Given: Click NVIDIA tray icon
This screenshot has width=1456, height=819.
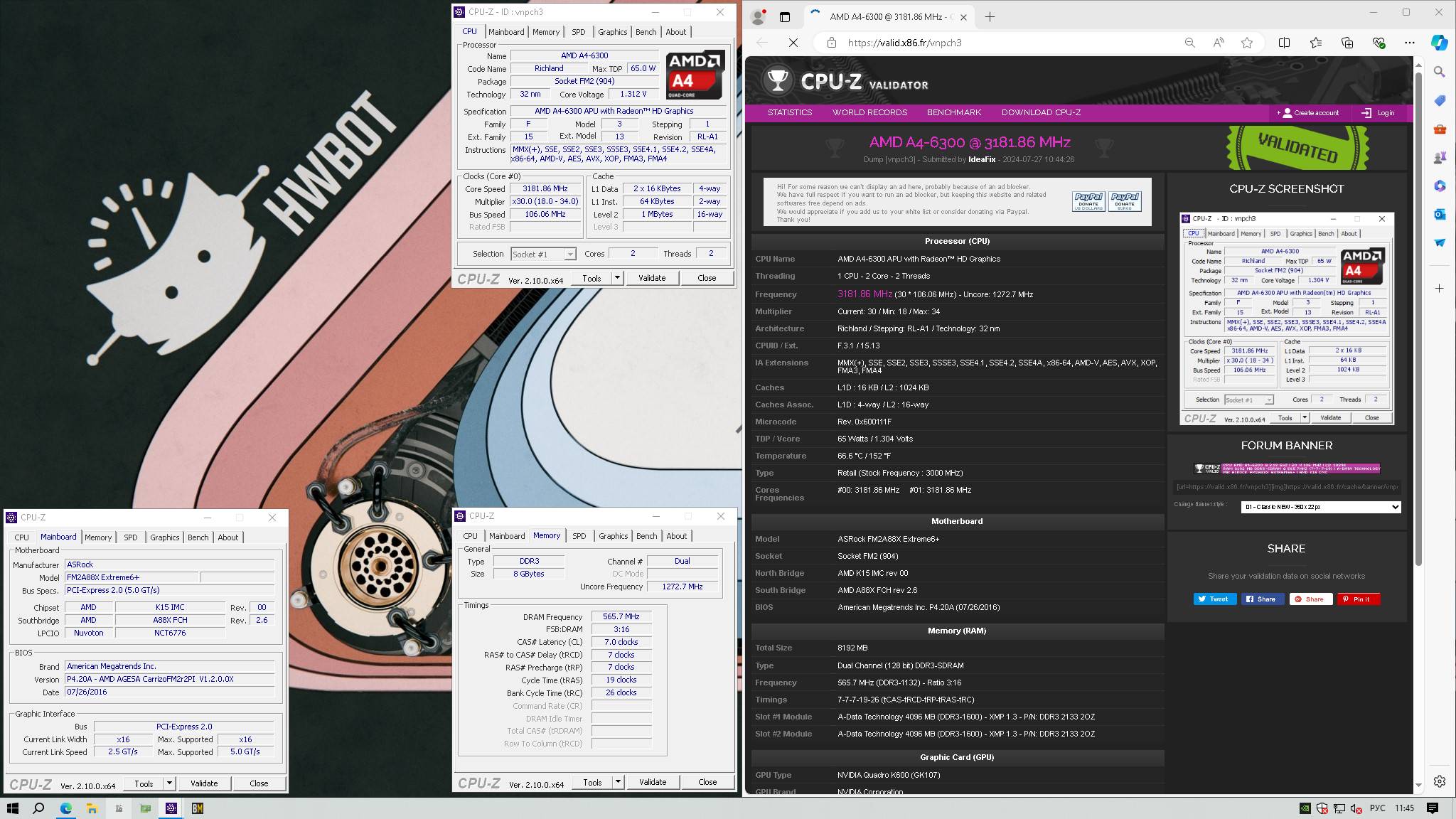Looking at the screenshot, I should coord(1305,808).
